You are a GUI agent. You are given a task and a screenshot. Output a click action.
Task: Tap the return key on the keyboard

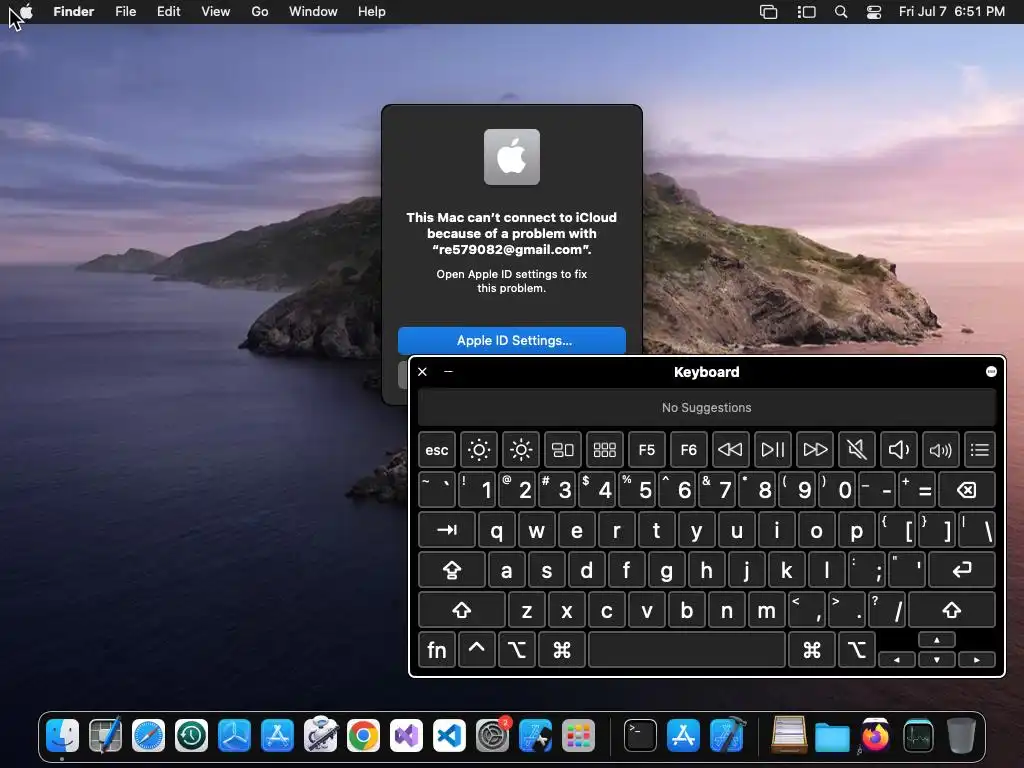click(x=962, y=569)
